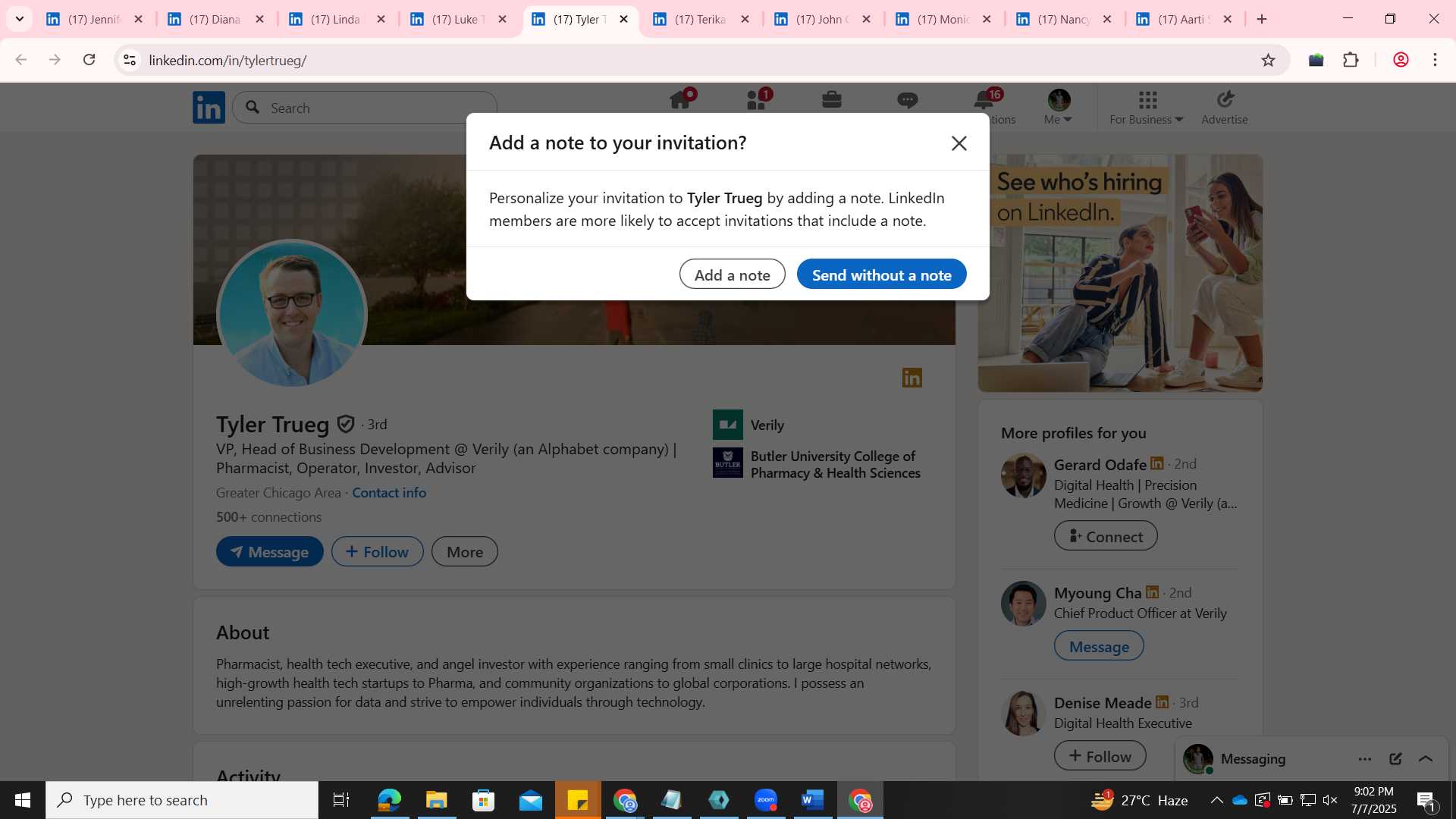Open Myoung Cha's profile photo
The image size is (1456, 819).
1023,604
